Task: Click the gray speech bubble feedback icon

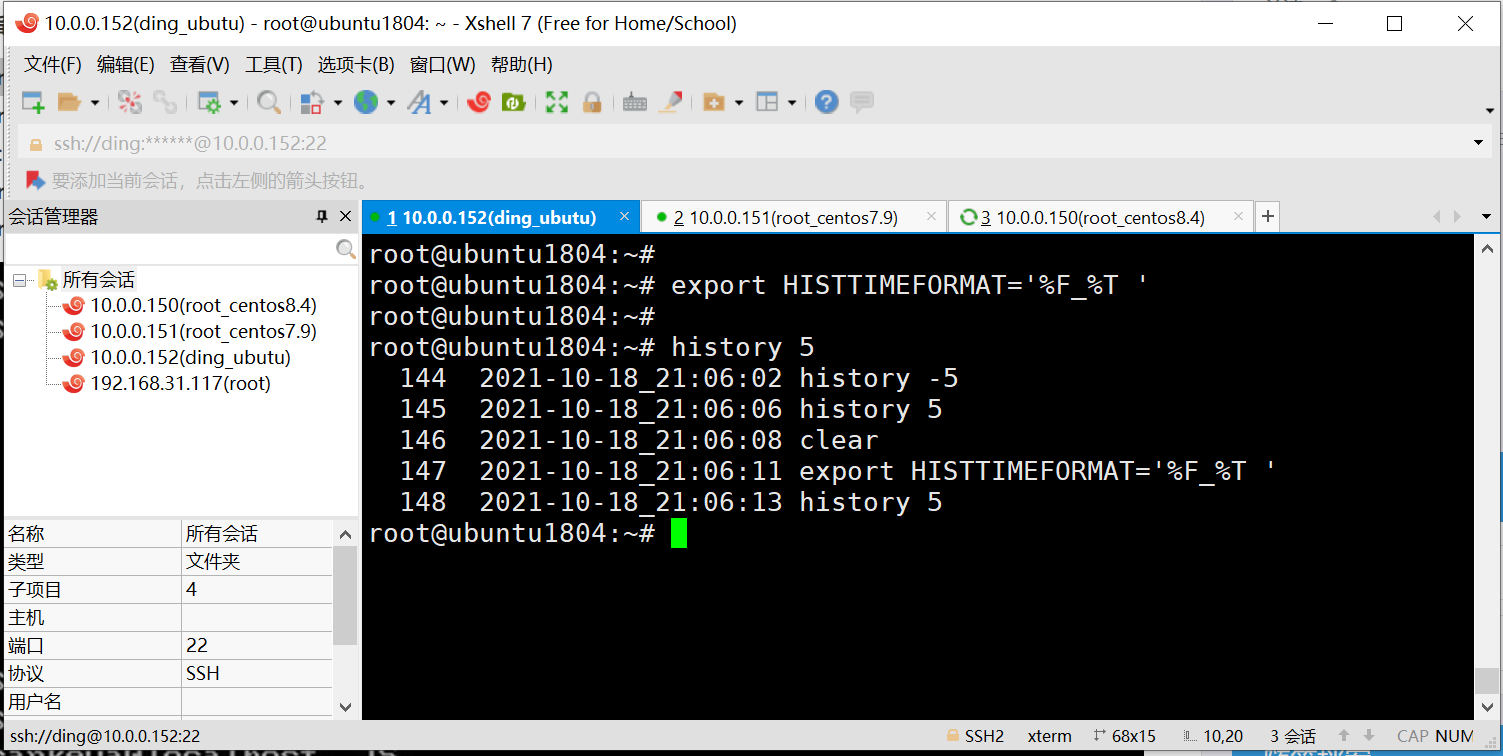Action: 862,102
